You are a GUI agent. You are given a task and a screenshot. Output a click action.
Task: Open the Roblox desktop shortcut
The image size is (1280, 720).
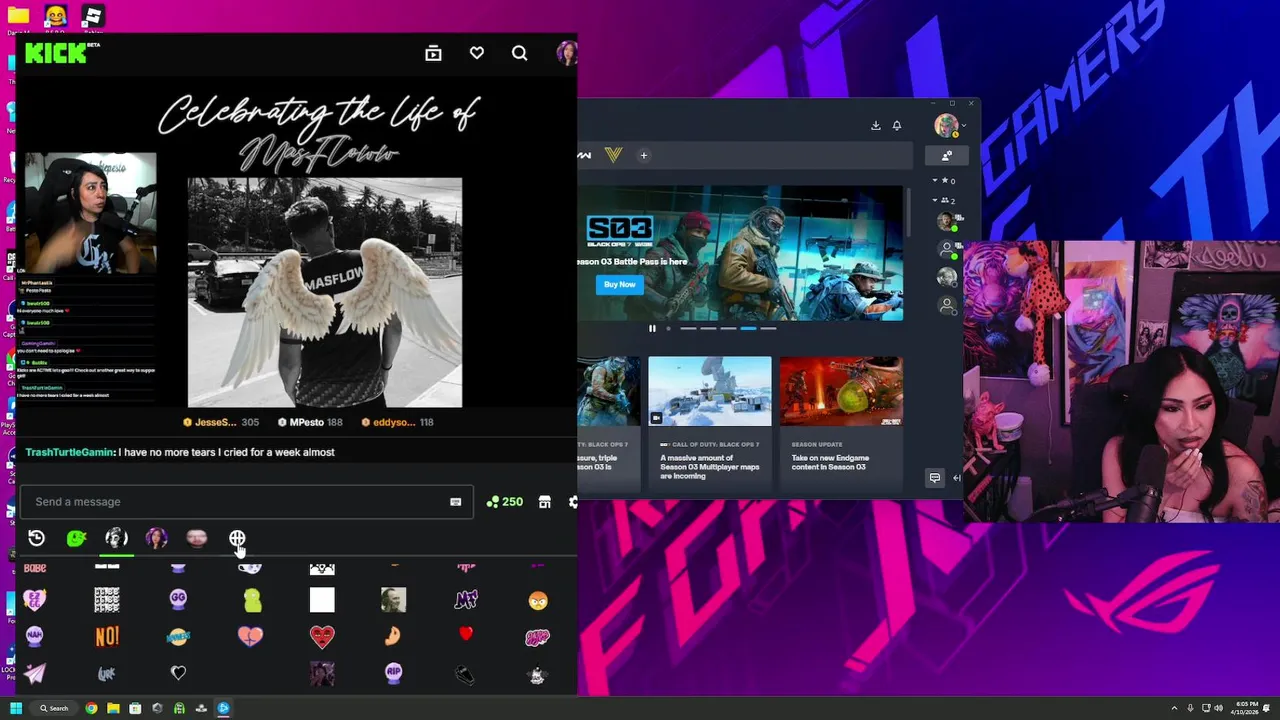[92, 17]
